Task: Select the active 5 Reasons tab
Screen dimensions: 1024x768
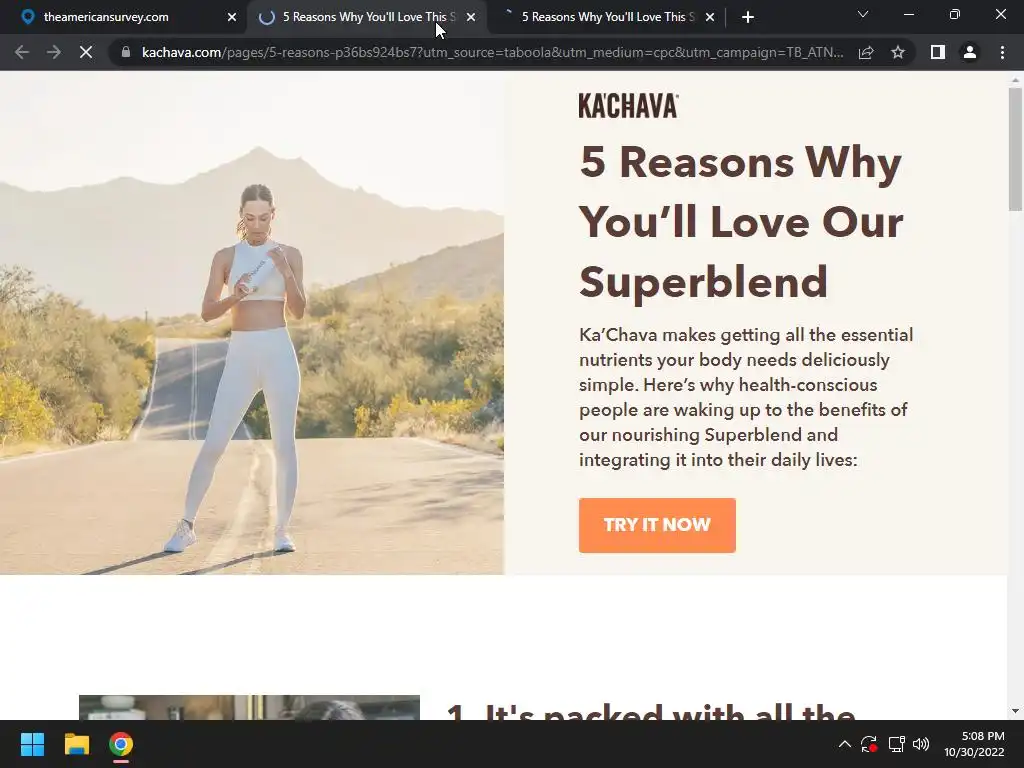Action: tap(367, 17)
